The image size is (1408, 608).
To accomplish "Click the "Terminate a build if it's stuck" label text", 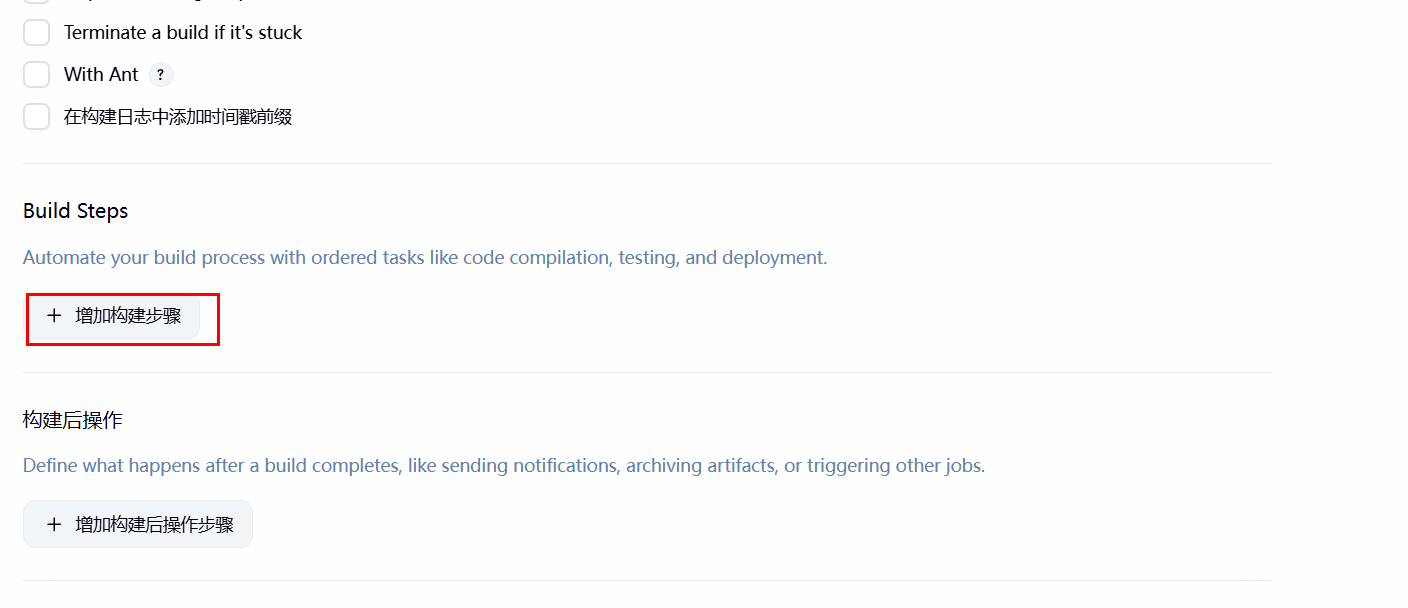I will (183, 33).
